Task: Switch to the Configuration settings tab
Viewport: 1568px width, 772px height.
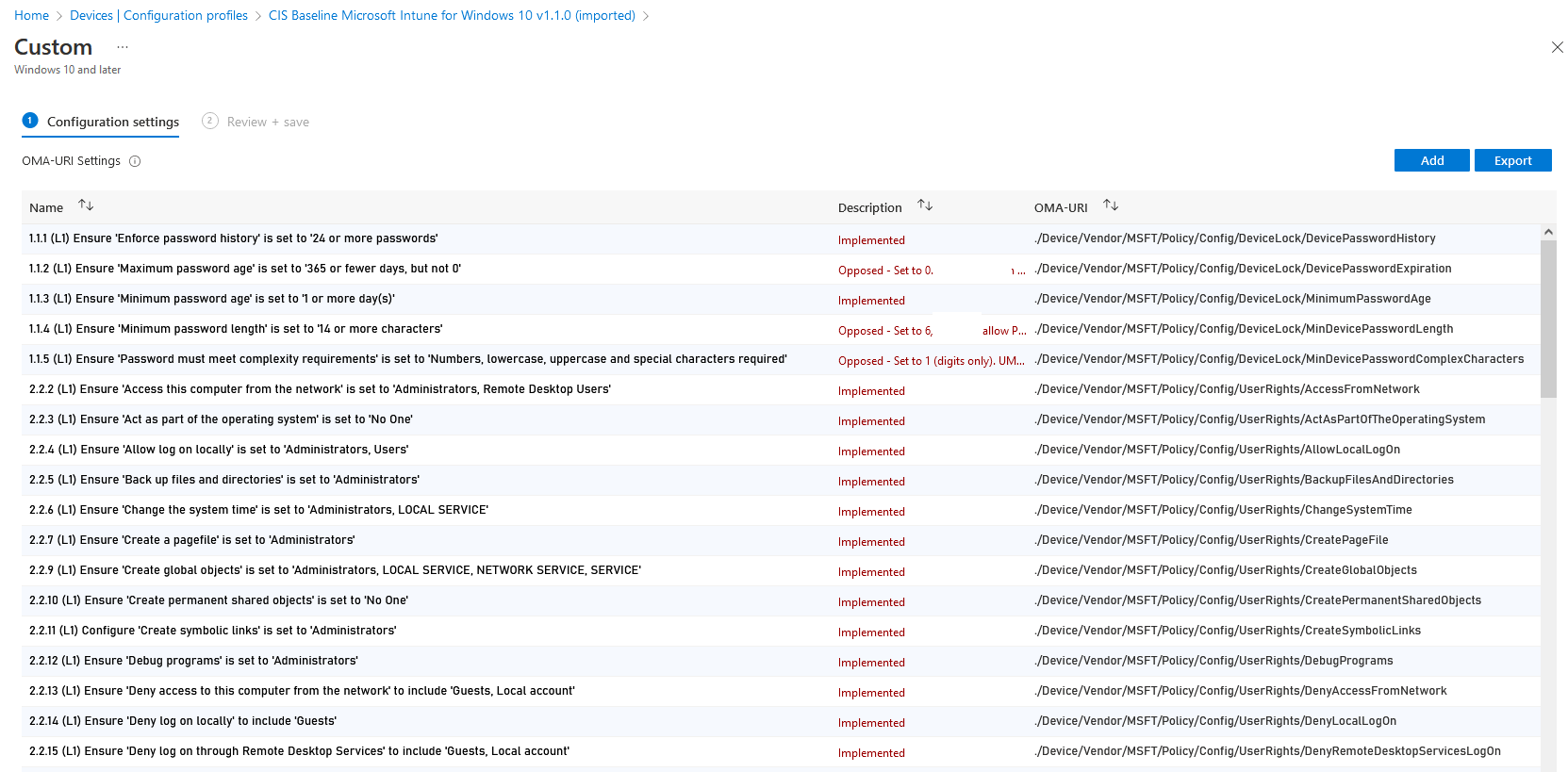Action: click(x=101, y=122)
